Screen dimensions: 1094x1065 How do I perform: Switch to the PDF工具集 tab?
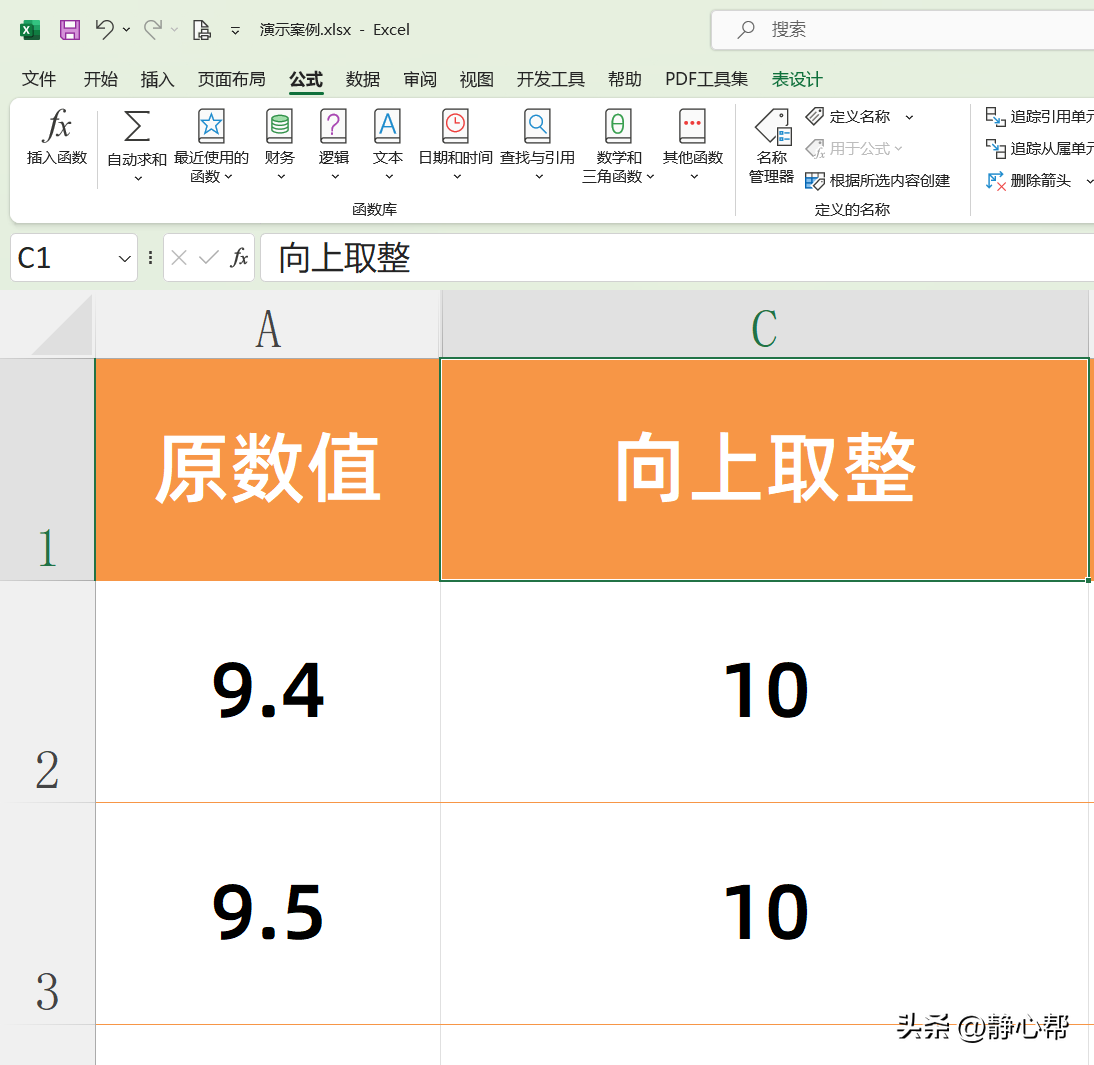[x=706, y=79]
